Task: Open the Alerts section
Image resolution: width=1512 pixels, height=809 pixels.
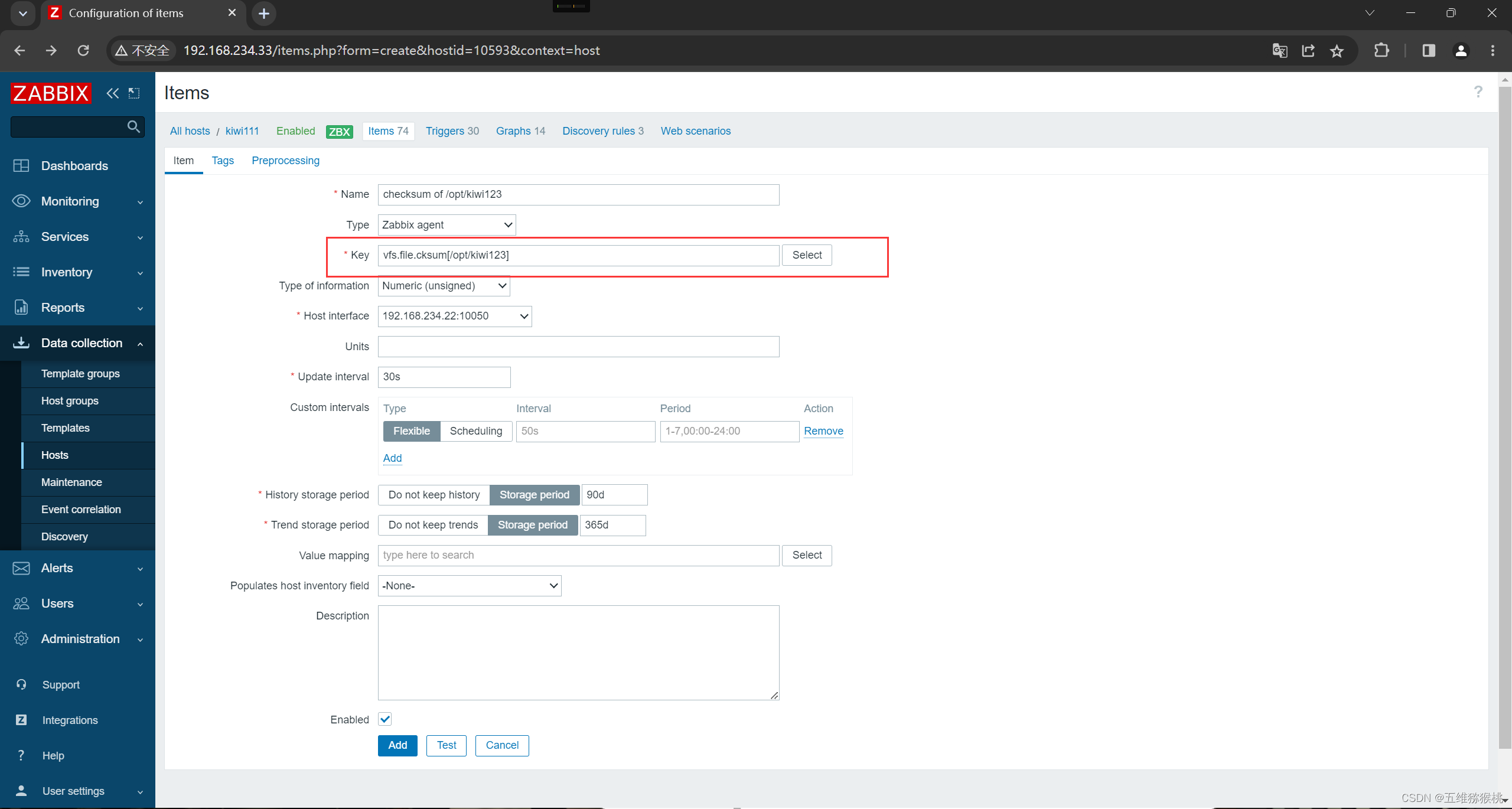Action: pos(57,568)
